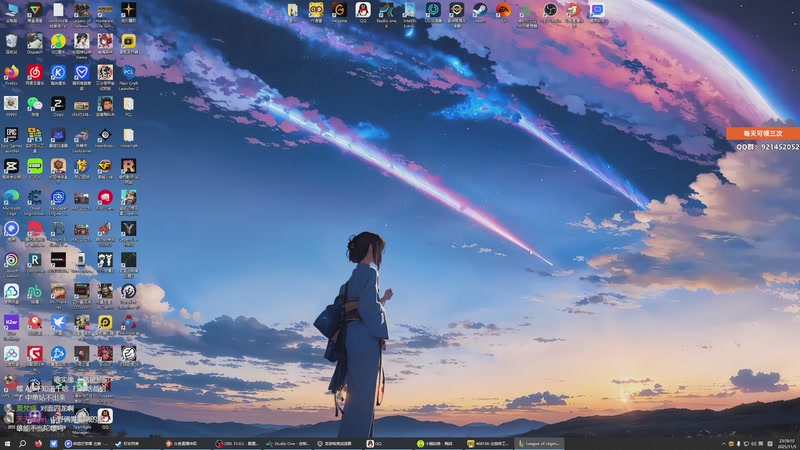800x450 pixels.
Task: Select the Ubisoft Connect shortcut
Action: click(x=11, y=263)
